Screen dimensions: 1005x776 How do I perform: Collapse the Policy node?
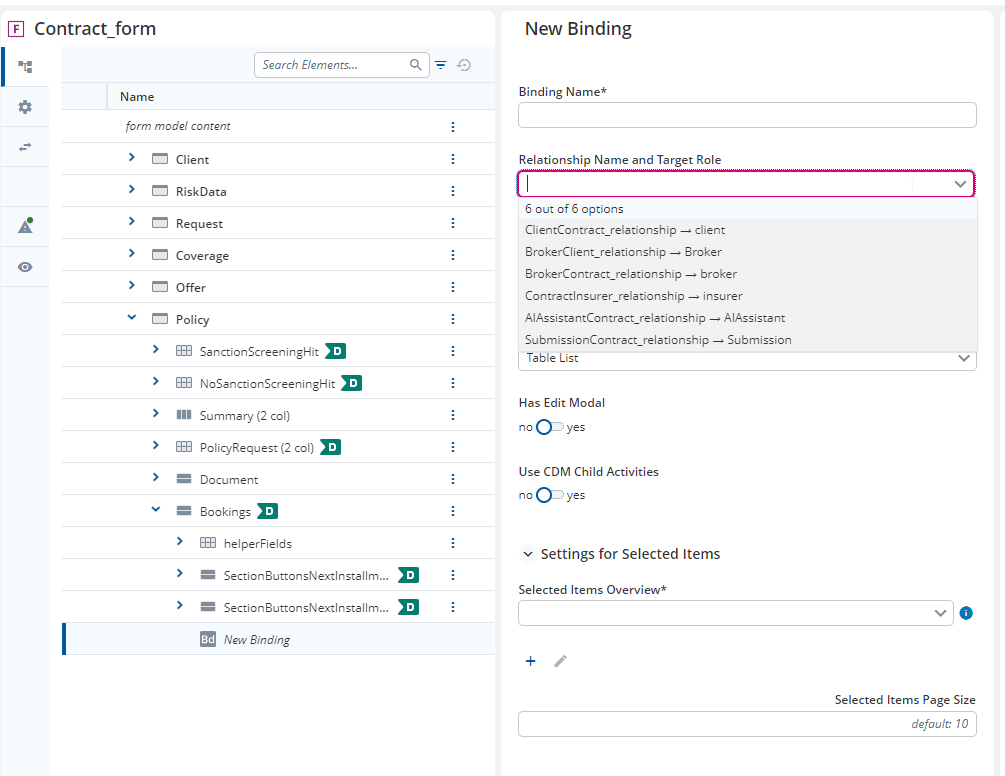131,317
